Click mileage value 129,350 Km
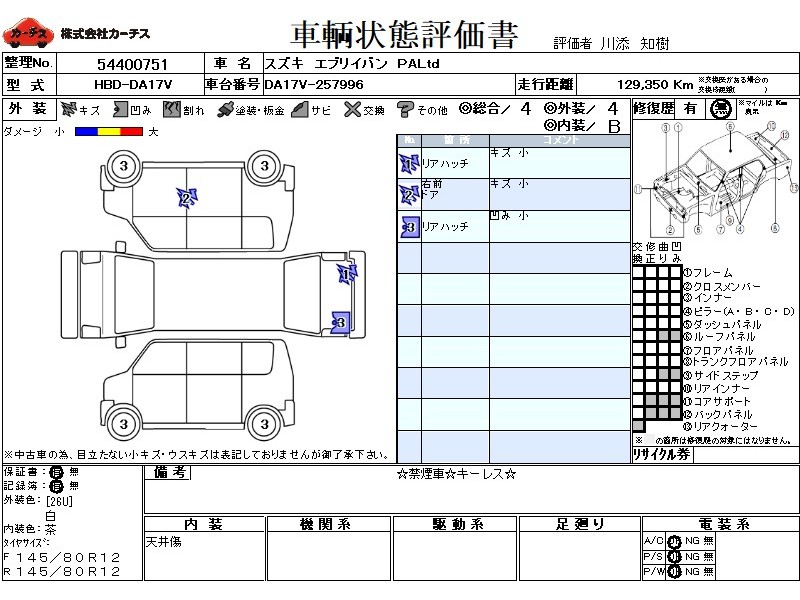The image size is (800, 600). click(x=655, y=85)
